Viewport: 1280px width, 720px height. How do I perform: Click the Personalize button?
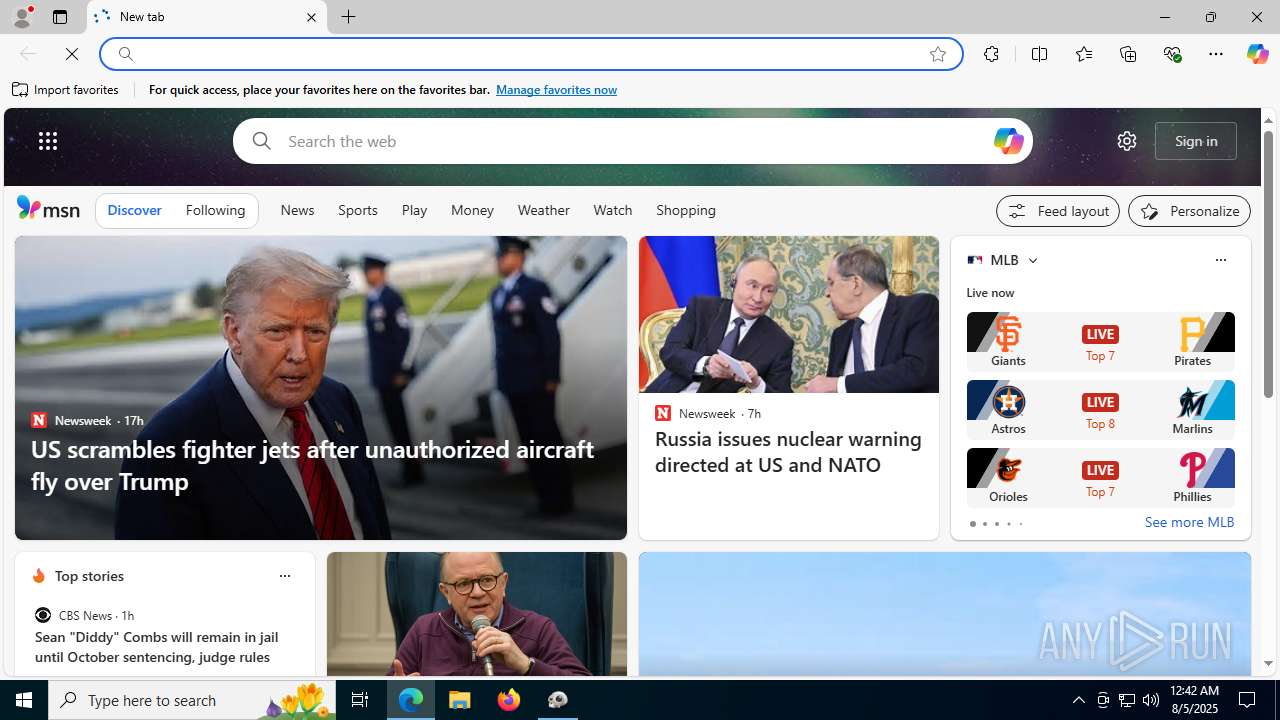[x=1190, y=211]
